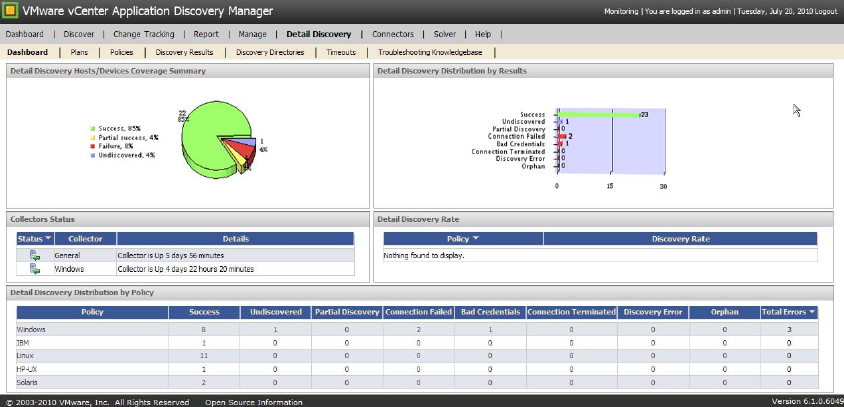Image resolution: width=844 pixels, height=407 pixels.
Task: Open the Open Source Information link
Action: pos(254,402)
